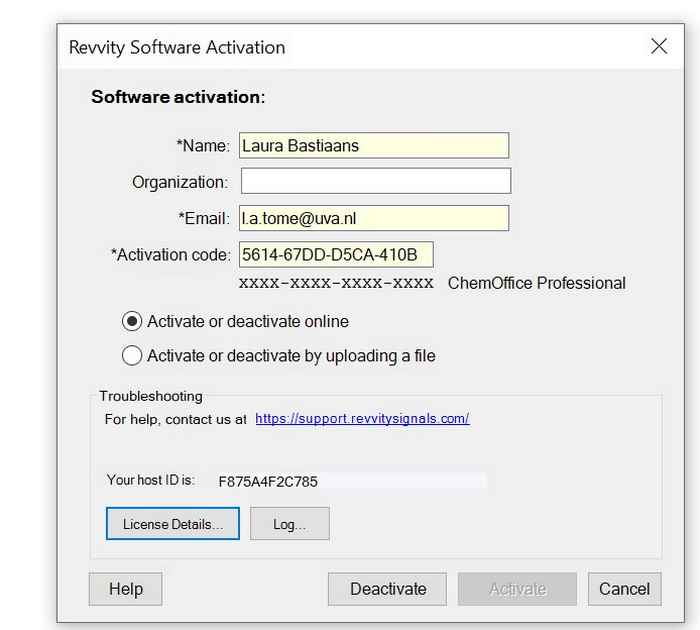The image size is (700, 630).
Task: Select the Activation code text field
Action: (x=335, y=255)
